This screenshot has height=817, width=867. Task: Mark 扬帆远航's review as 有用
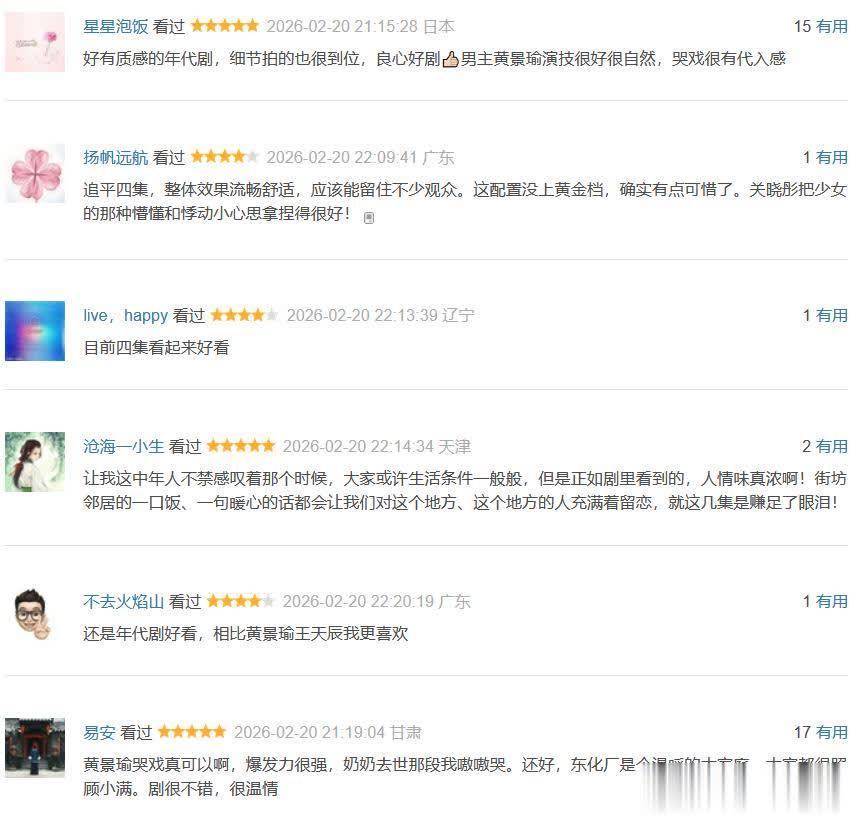pyautogui.click(x=832, y=158)
